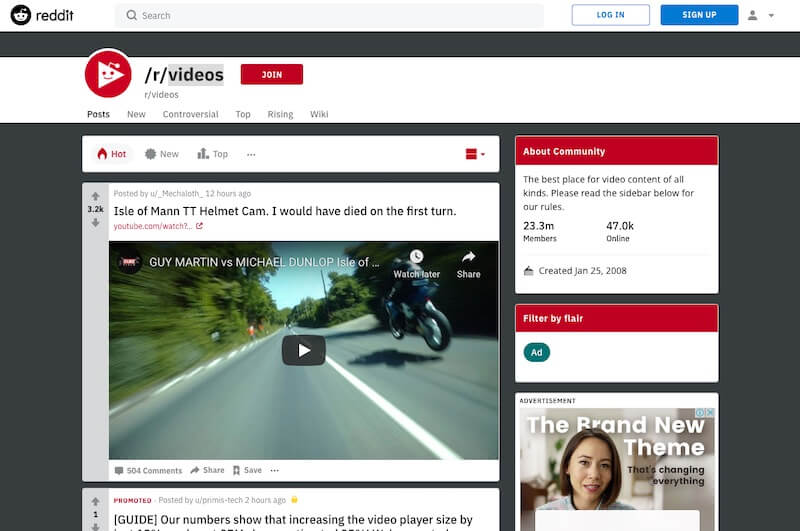This screenshot has width=800, height=531.
Task: Switch to the New tab under header
Action: click(136, 114)
